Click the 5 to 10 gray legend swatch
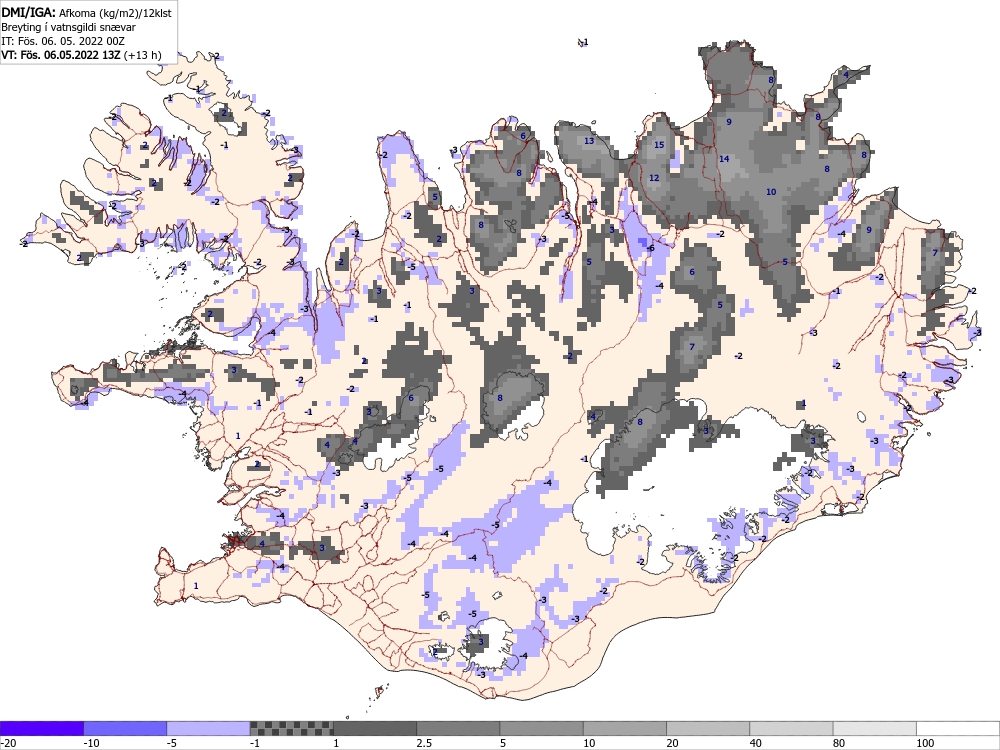The height and width of the screenshot is (750, 1000). 541,728
